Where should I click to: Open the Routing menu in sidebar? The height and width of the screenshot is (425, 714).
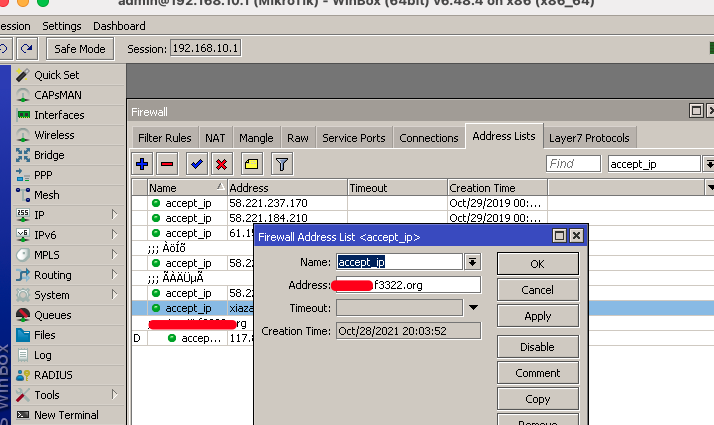(68, 275)
